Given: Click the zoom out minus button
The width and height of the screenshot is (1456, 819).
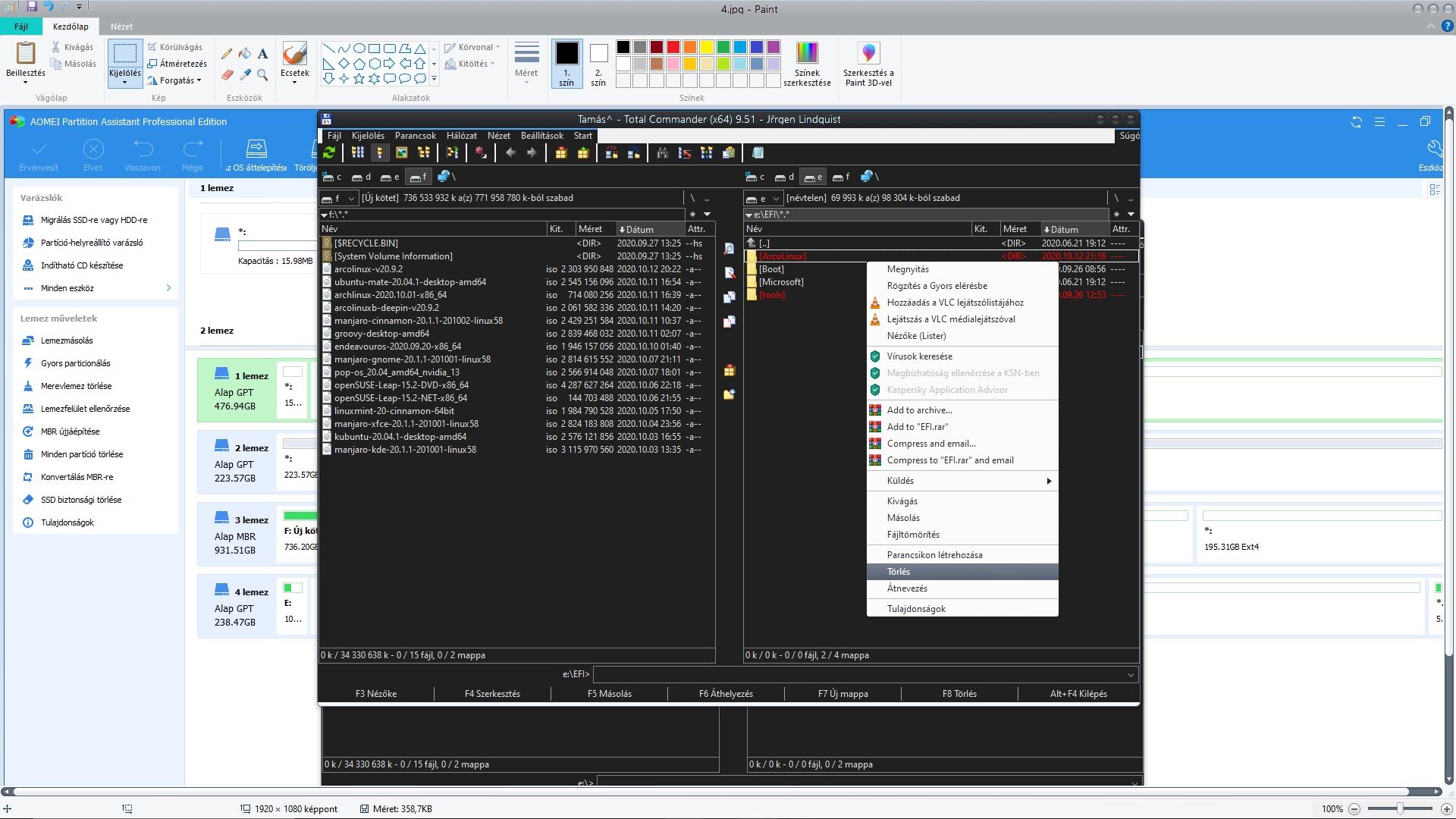Looking at the screenshot, I should [x=1354, y=809].
